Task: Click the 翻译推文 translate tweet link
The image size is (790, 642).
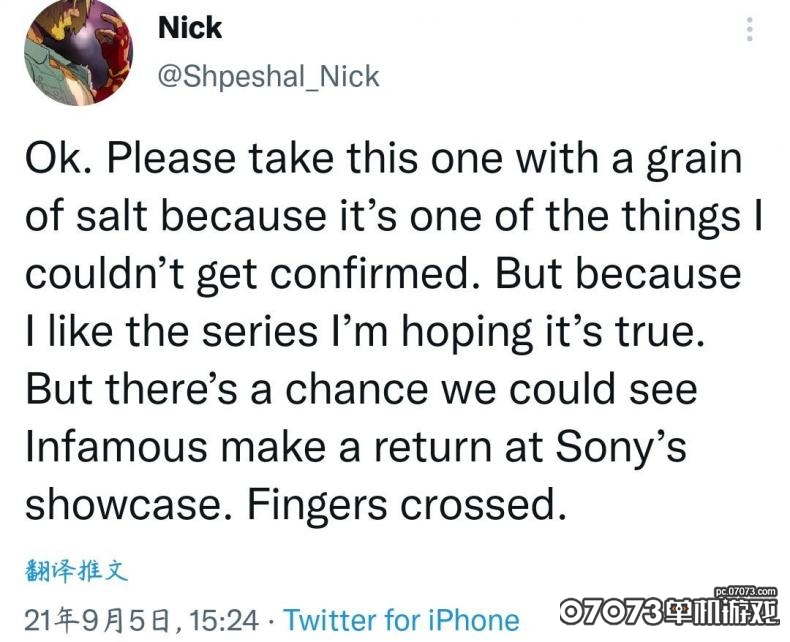Action: tap(76, 571)
